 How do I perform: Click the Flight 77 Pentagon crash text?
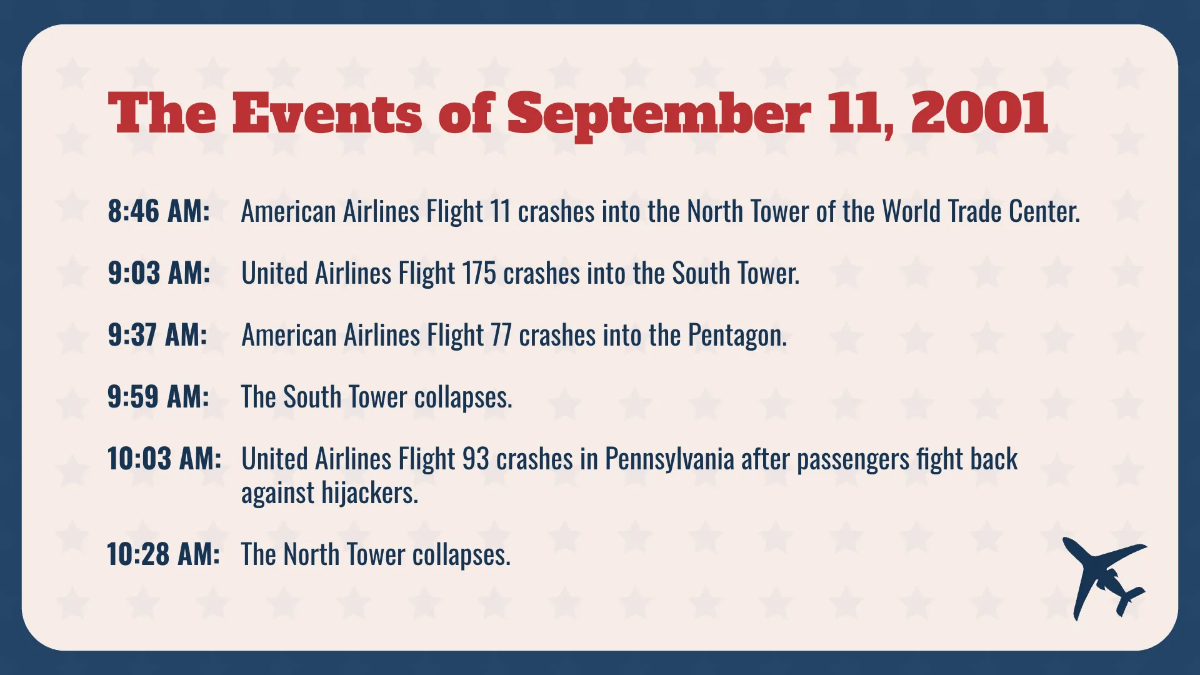tap(514, 336)
